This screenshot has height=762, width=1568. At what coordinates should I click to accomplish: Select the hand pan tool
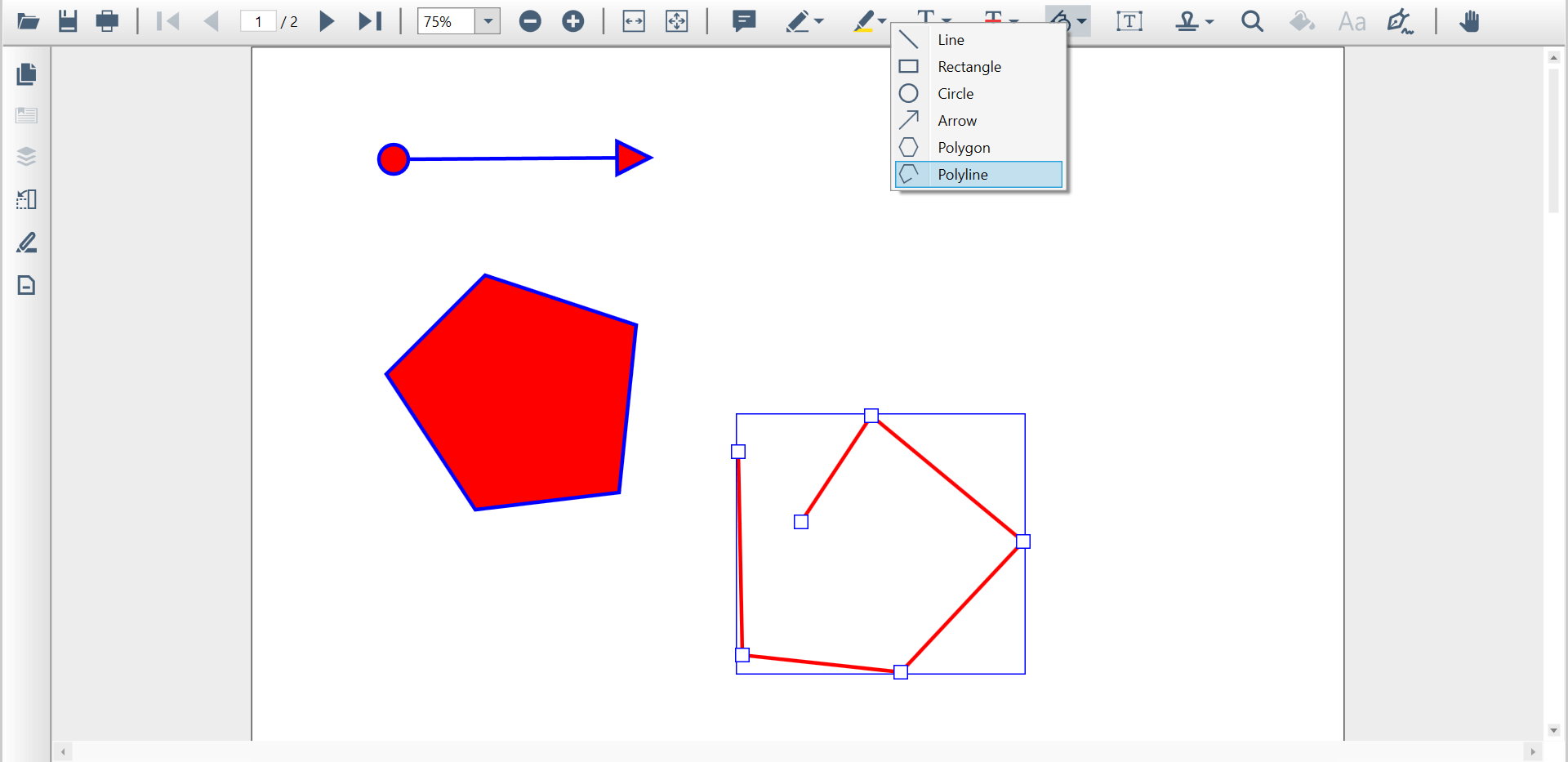coord(1469,21)
